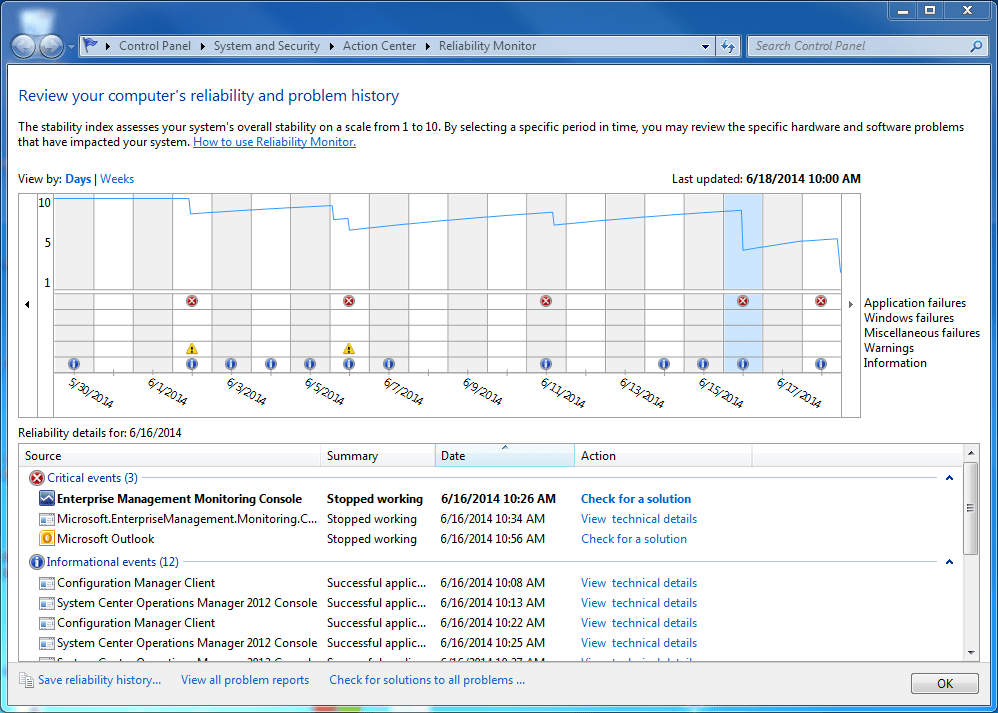The image size is (998, 713).
Task: Click the application failure icon on 6/18/2014
Action: pyautogui.click(x=820, y=300)
